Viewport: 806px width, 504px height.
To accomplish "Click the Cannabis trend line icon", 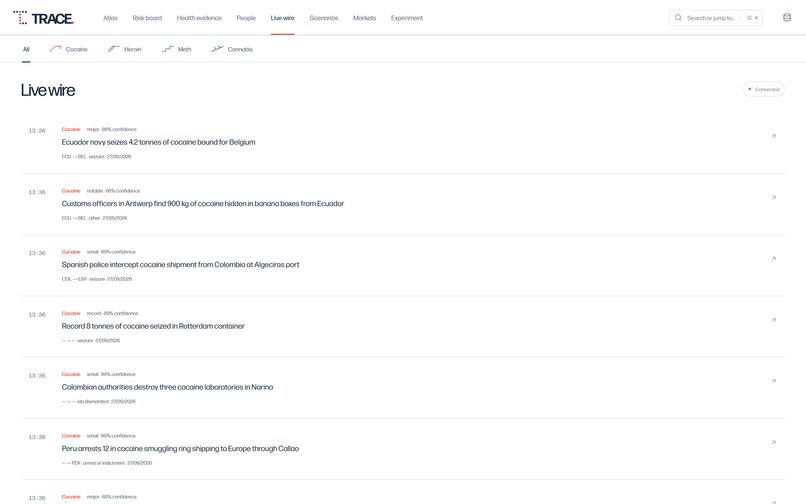I will 217,49.
